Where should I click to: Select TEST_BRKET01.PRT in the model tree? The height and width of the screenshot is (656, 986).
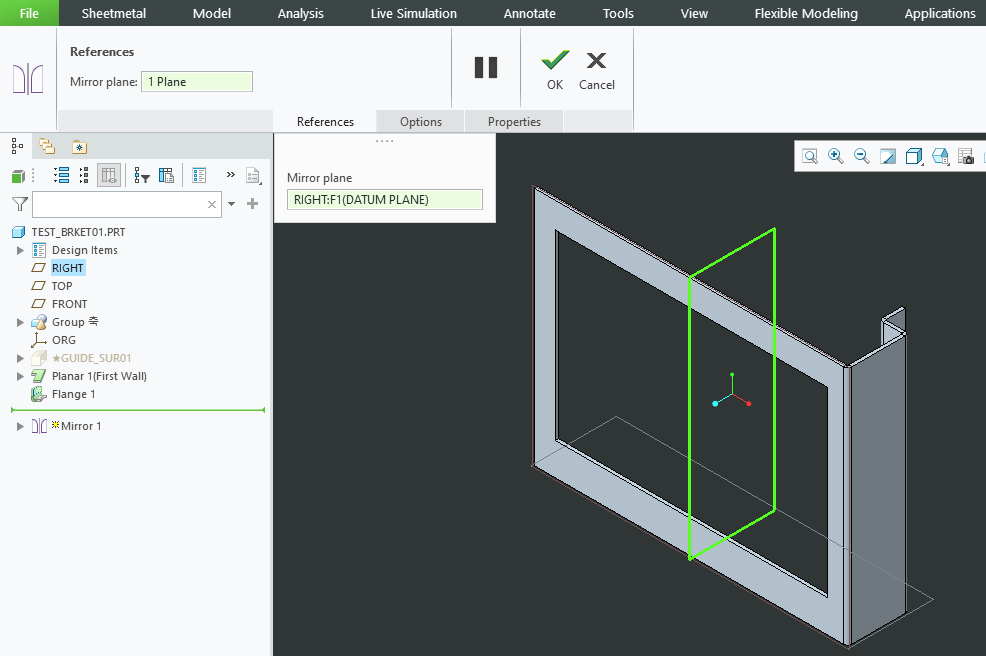79,232
